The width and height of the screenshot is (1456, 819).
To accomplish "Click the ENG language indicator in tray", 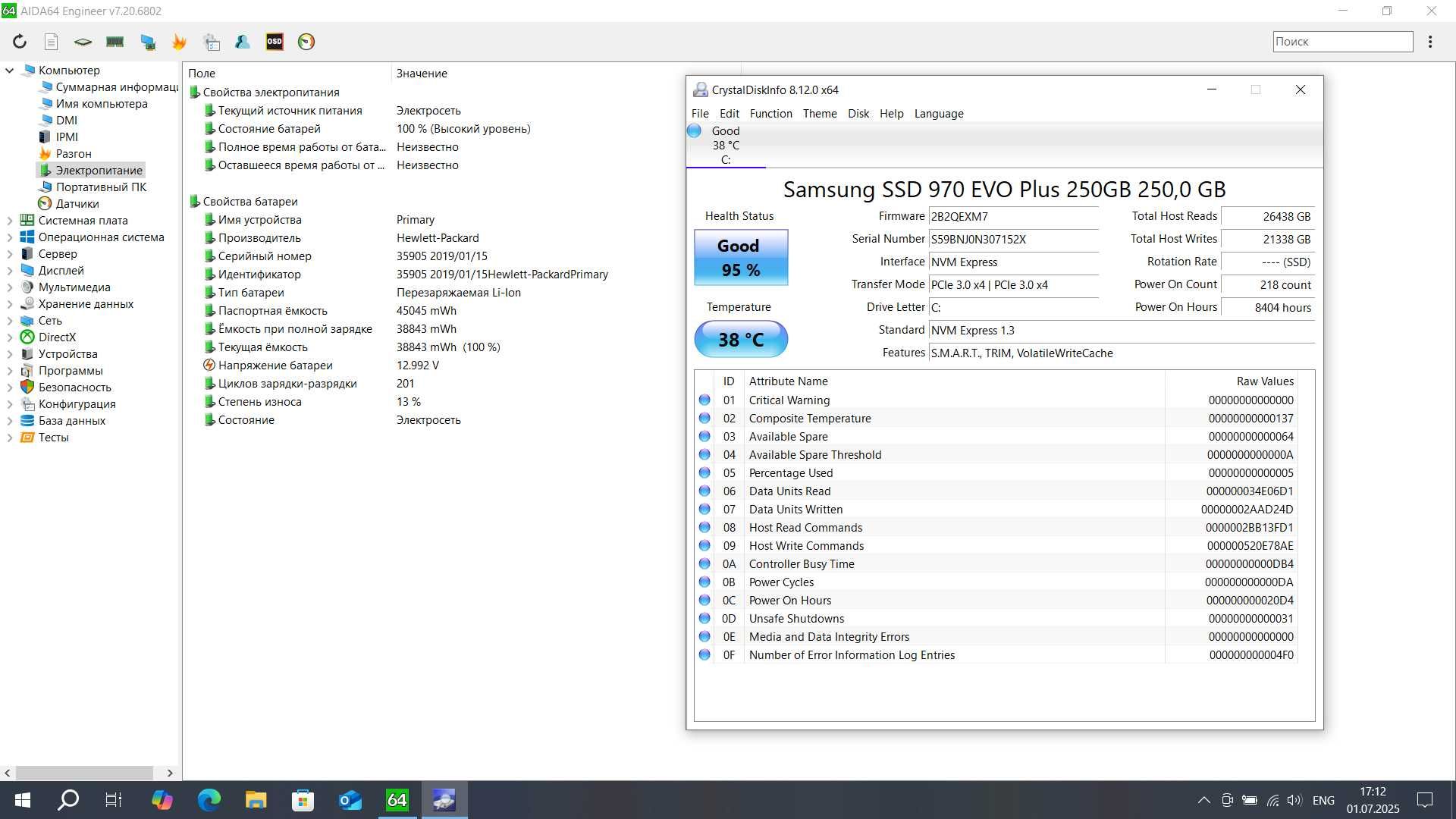I will pyautogui.click(x=1323, y=800).
